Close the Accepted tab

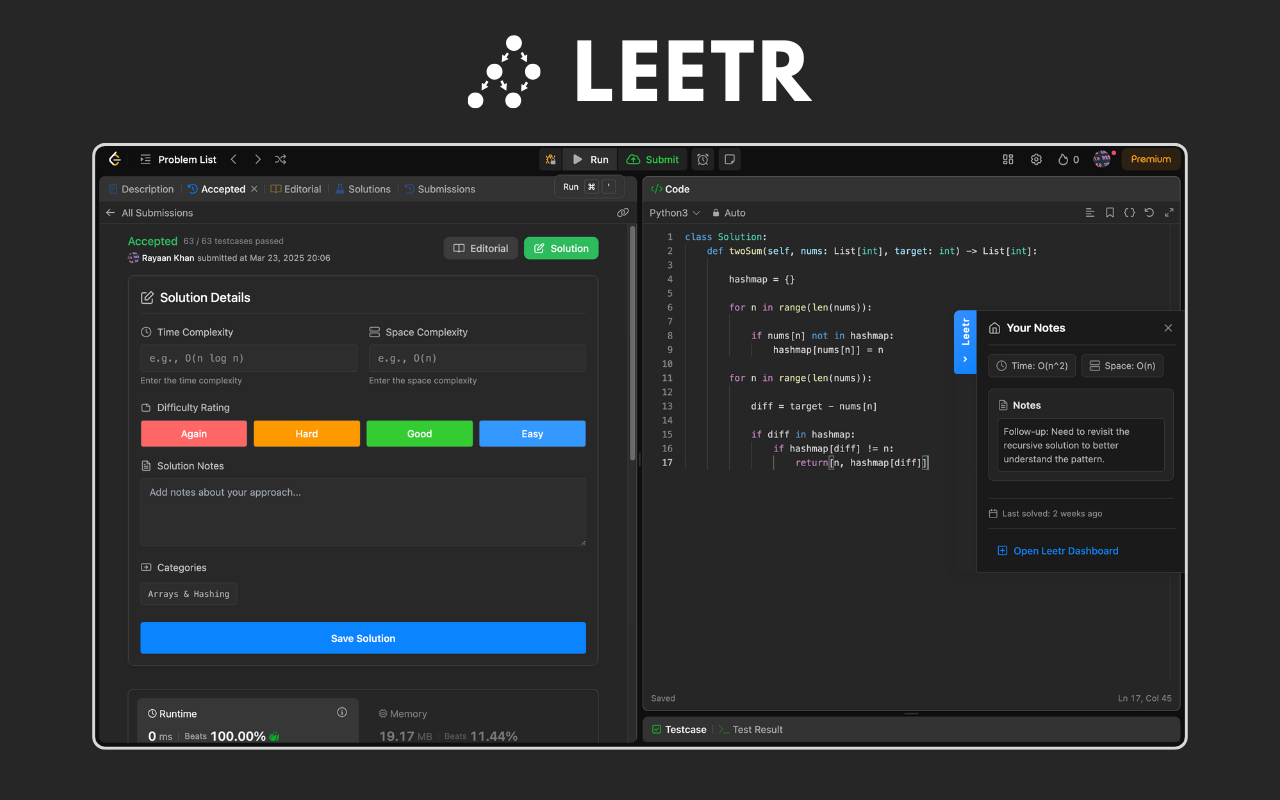click(254, 189)
